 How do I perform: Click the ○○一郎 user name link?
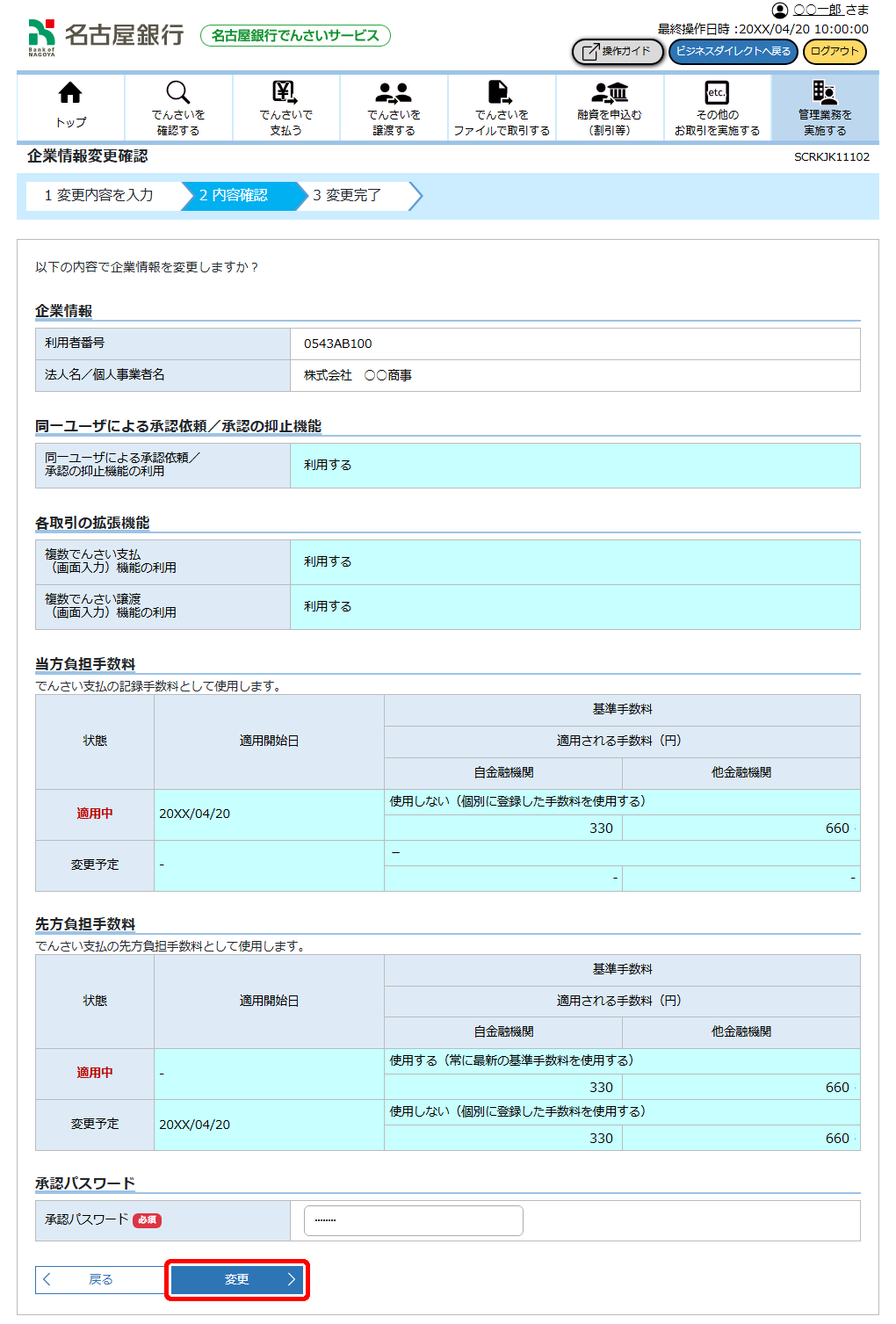tap(818, 10)
